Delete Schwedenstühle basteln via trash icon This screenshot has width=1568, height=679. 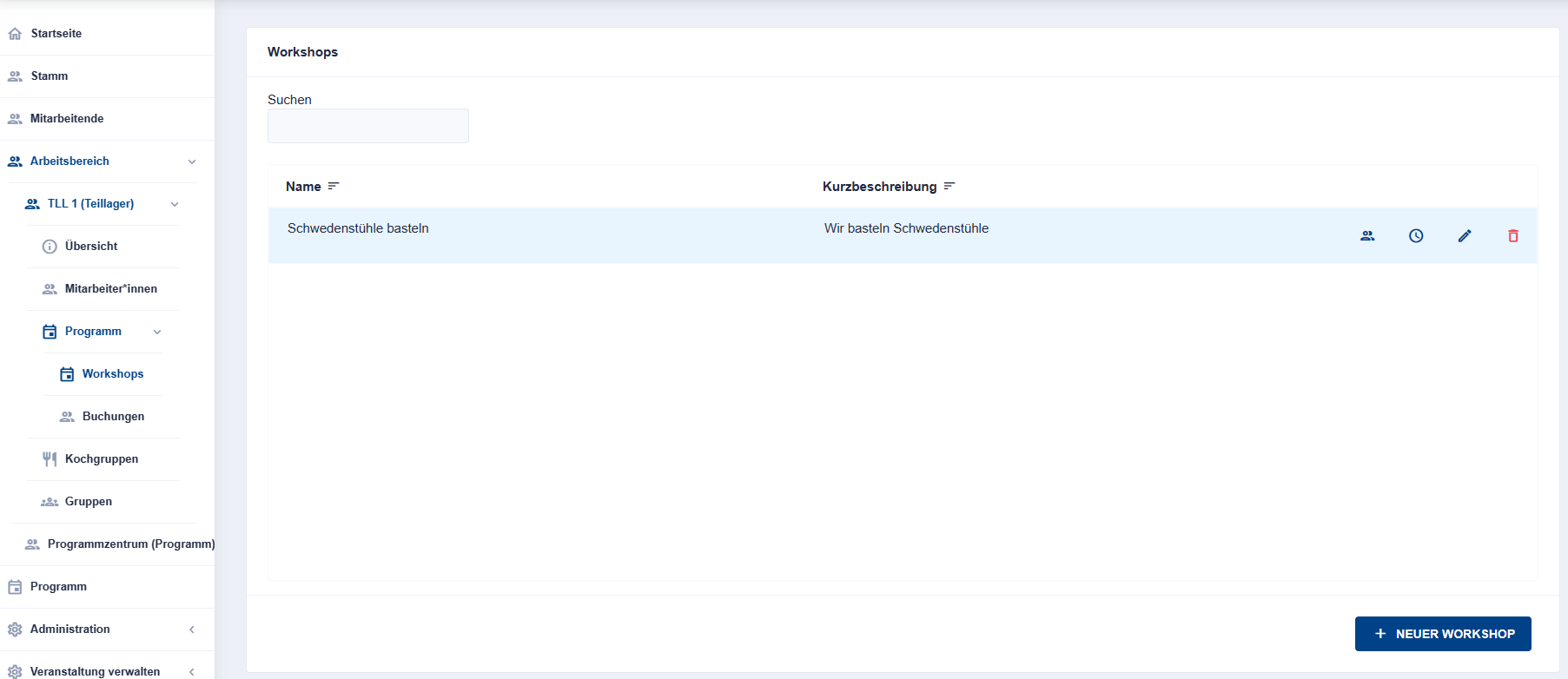[1513, 235]
